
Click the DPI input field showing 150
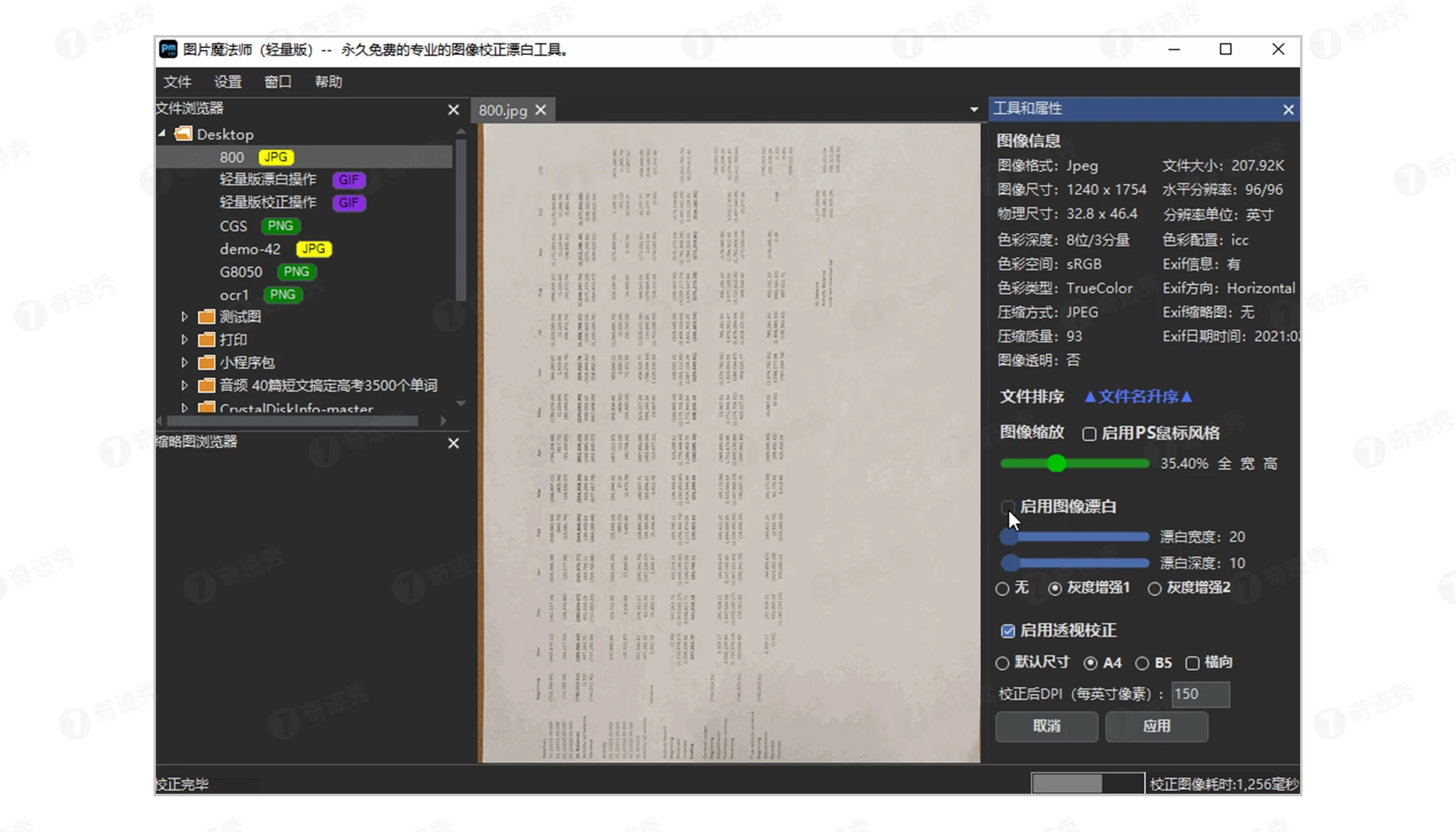[1201, 694]
